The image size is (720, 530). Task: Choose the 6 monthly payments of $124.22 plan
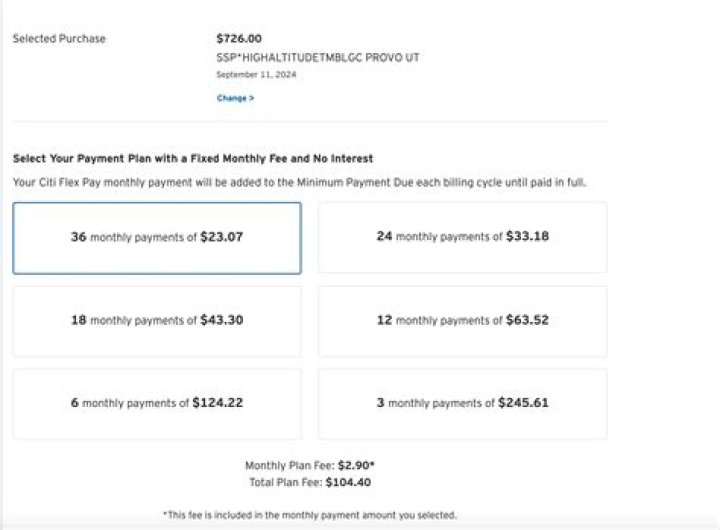[x=157, y=404]
